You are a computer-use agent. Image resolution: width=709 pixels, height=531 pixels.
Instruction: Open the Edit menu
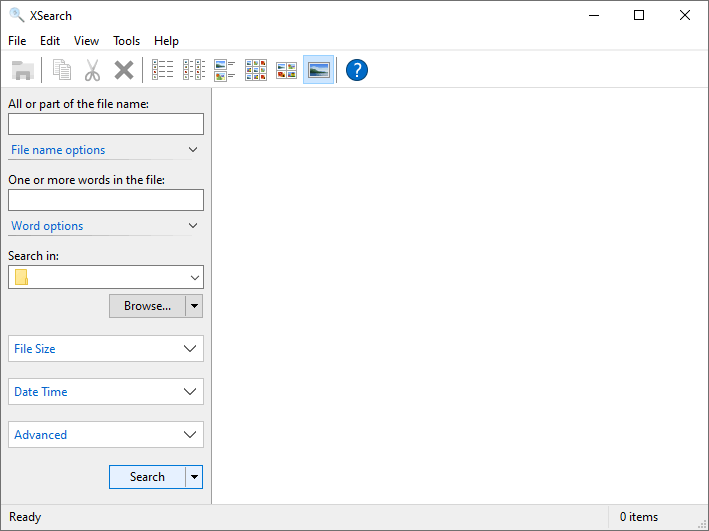[50, 41]
